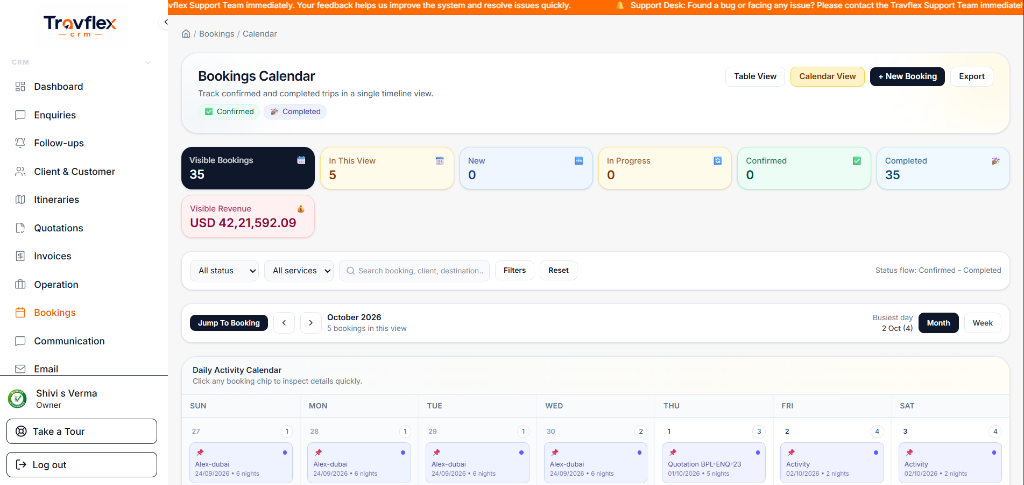The image size is (1024, 485).
Task: Click the Alex-dubai chip on Tuesday 29
Action: pos(477,463)
